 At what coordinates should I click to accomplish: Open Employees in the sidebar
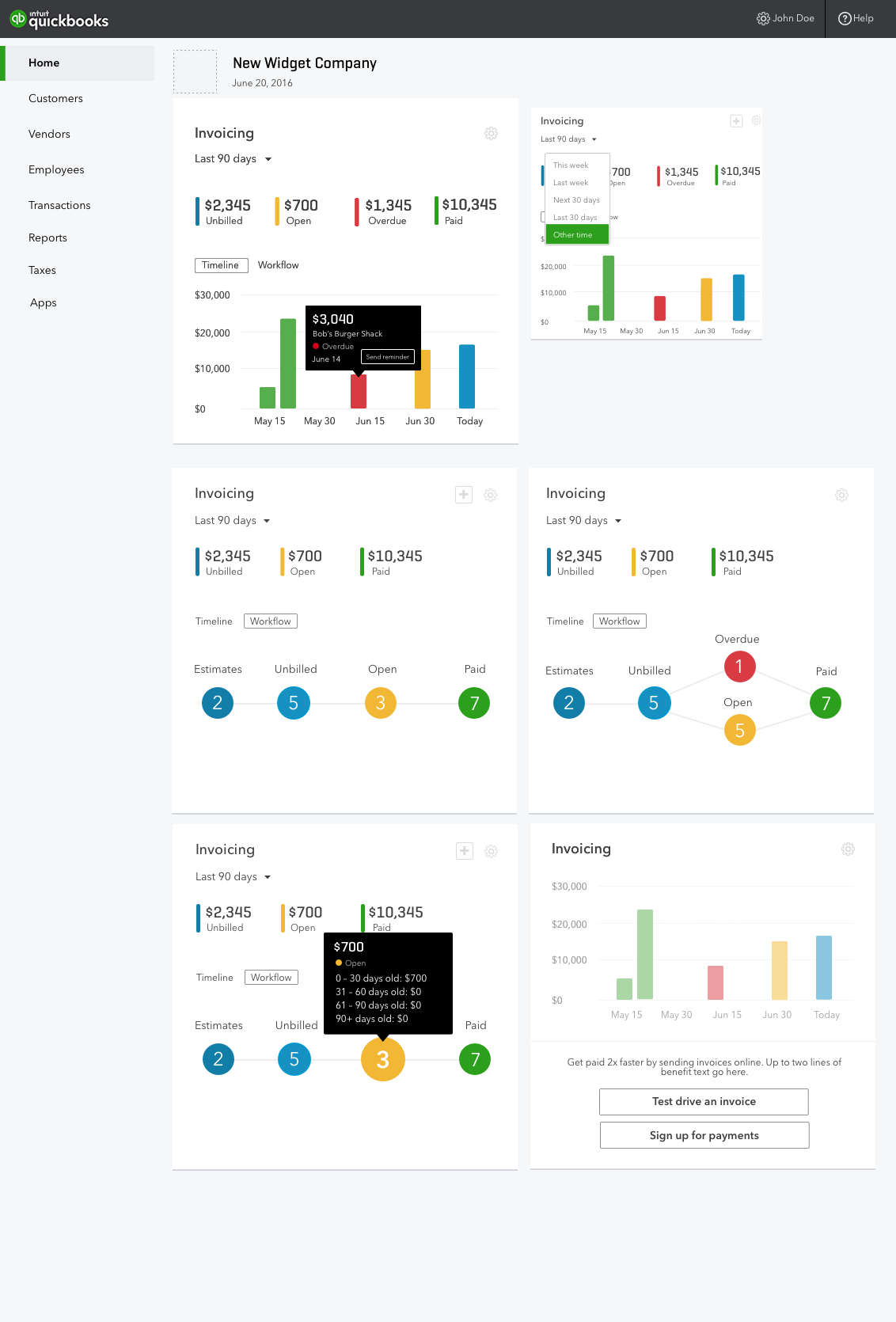pos(56,169)
